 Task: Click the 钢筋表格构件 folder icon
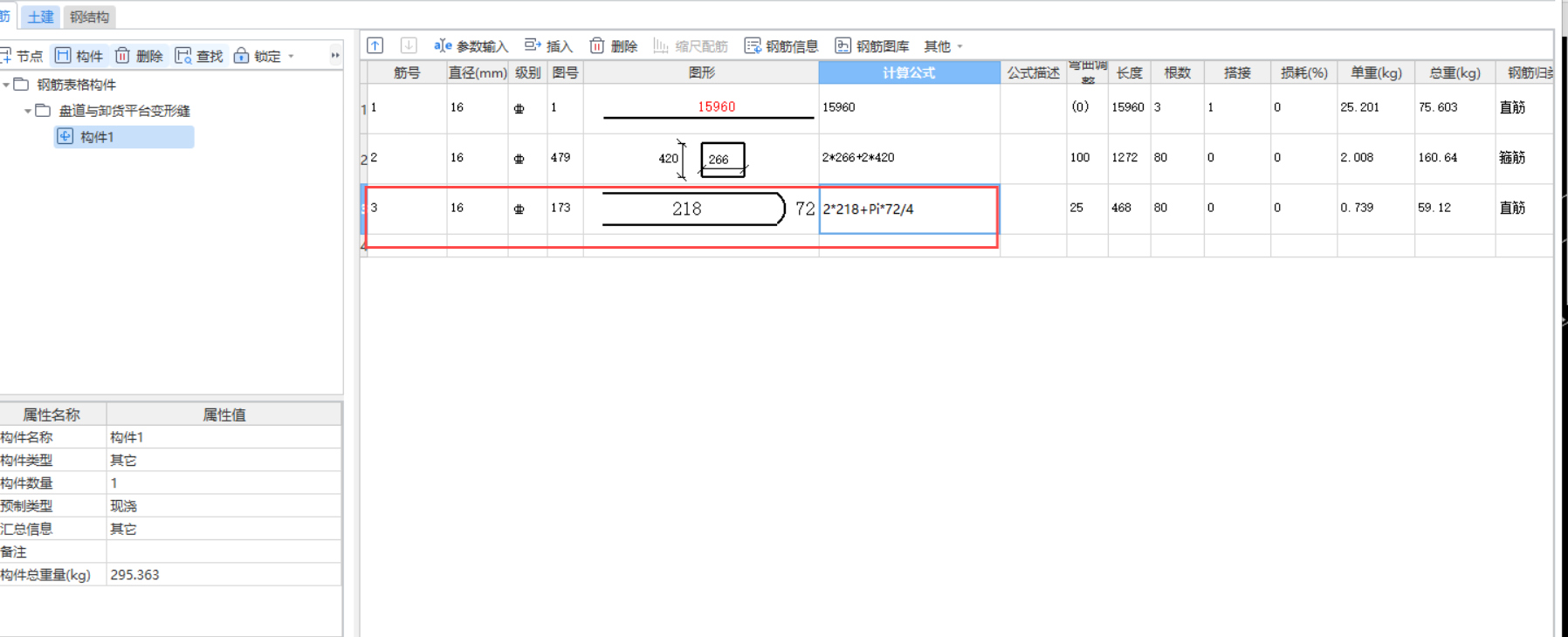(21, 85)
